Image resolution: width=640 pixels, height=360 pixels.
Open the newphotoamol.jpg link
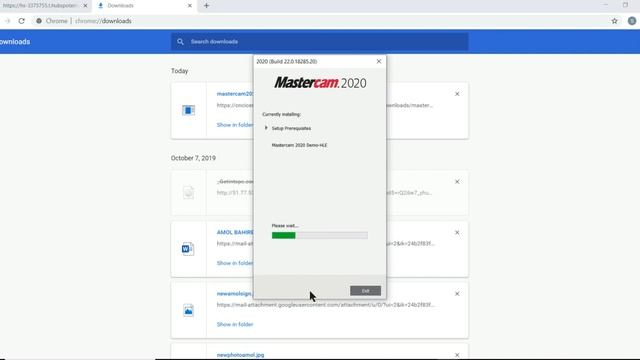click(240, 355)
